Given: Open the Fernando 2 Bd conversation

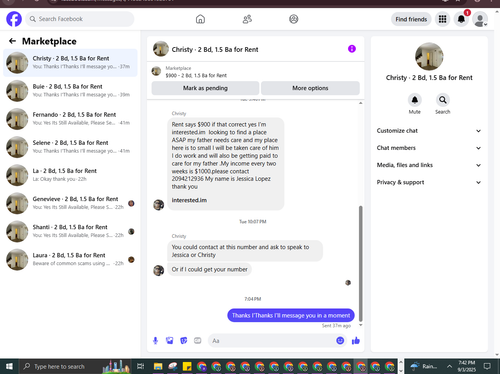Looking at the screenshot, I should 70,119.
